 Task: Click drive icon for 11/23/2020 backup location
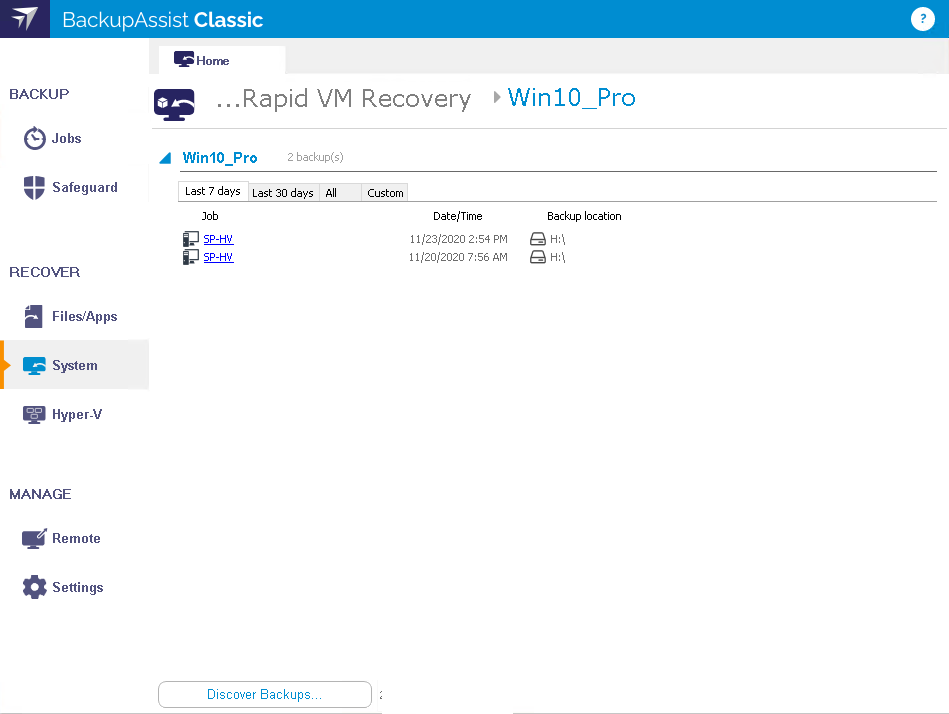537,239
